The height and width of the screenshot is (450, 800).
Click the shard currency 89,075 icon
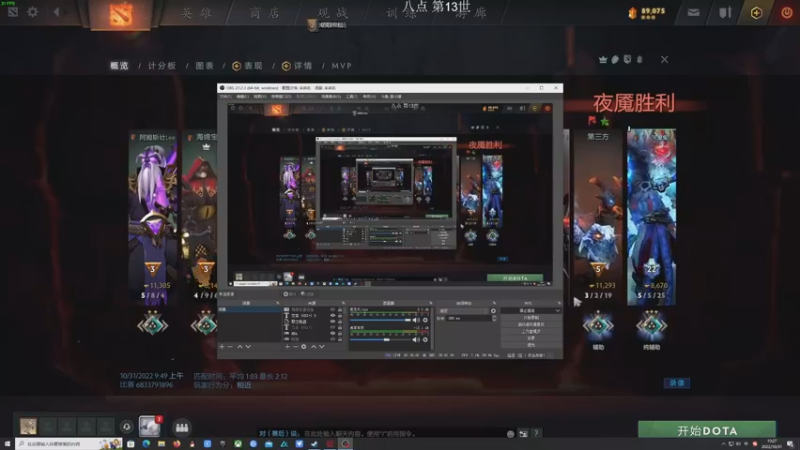pyautogui.click(x=633, y=13)
